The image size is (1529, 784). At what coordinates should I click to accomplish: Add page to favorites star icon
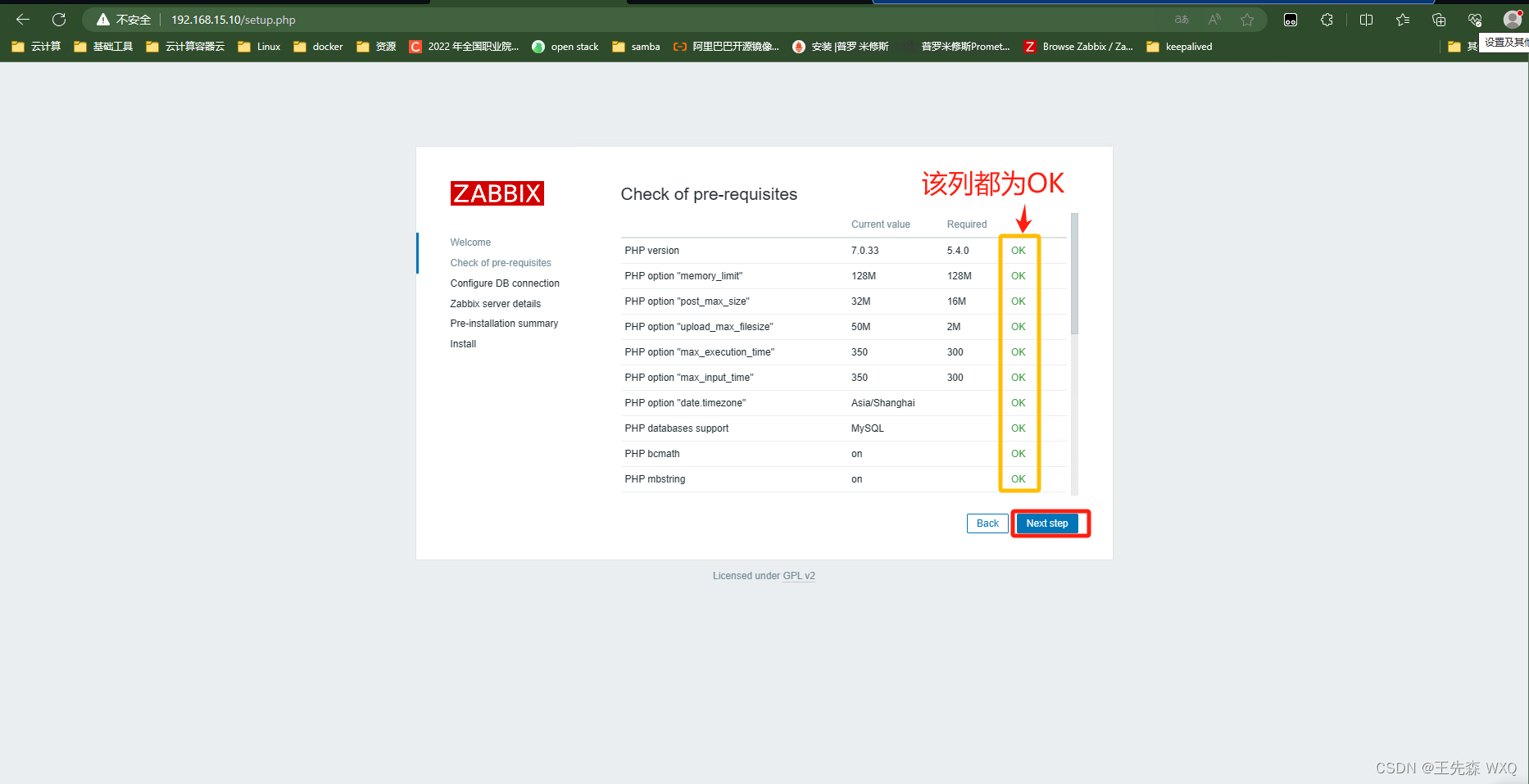pos(1247,20)
